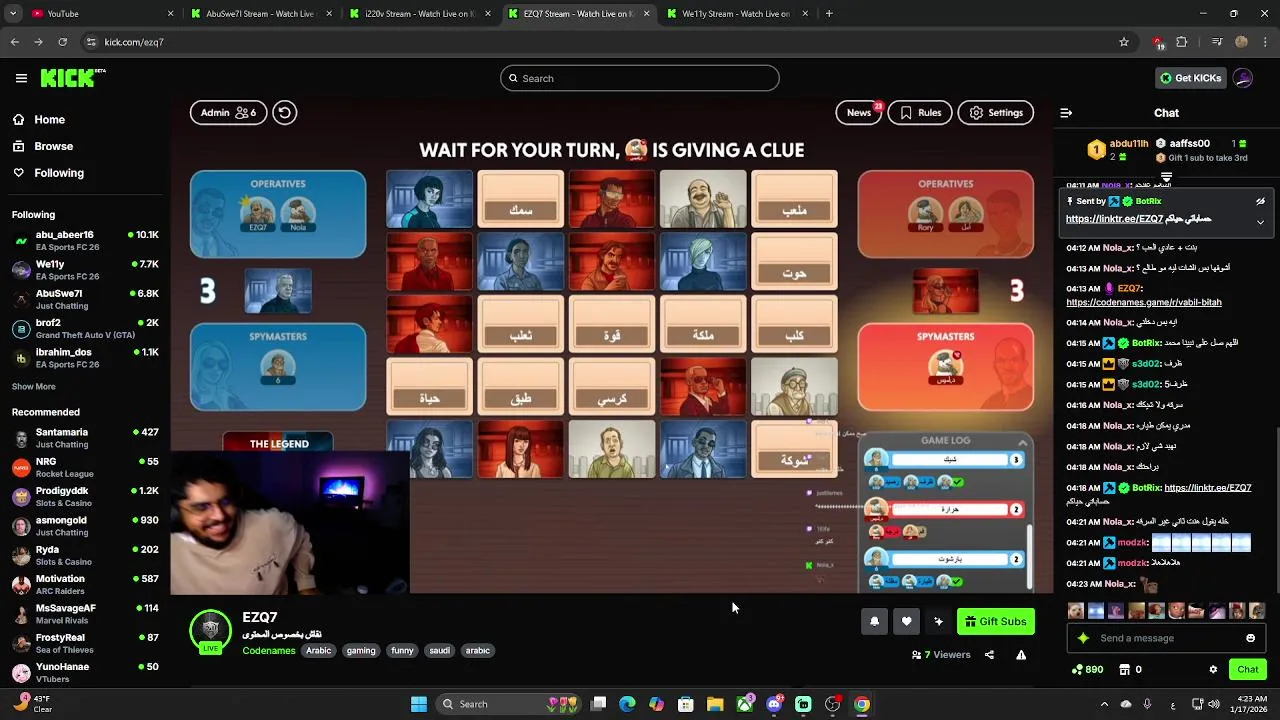
Task: Switch to the AbuSwe71 Stream tab
Action: [260, 14]
